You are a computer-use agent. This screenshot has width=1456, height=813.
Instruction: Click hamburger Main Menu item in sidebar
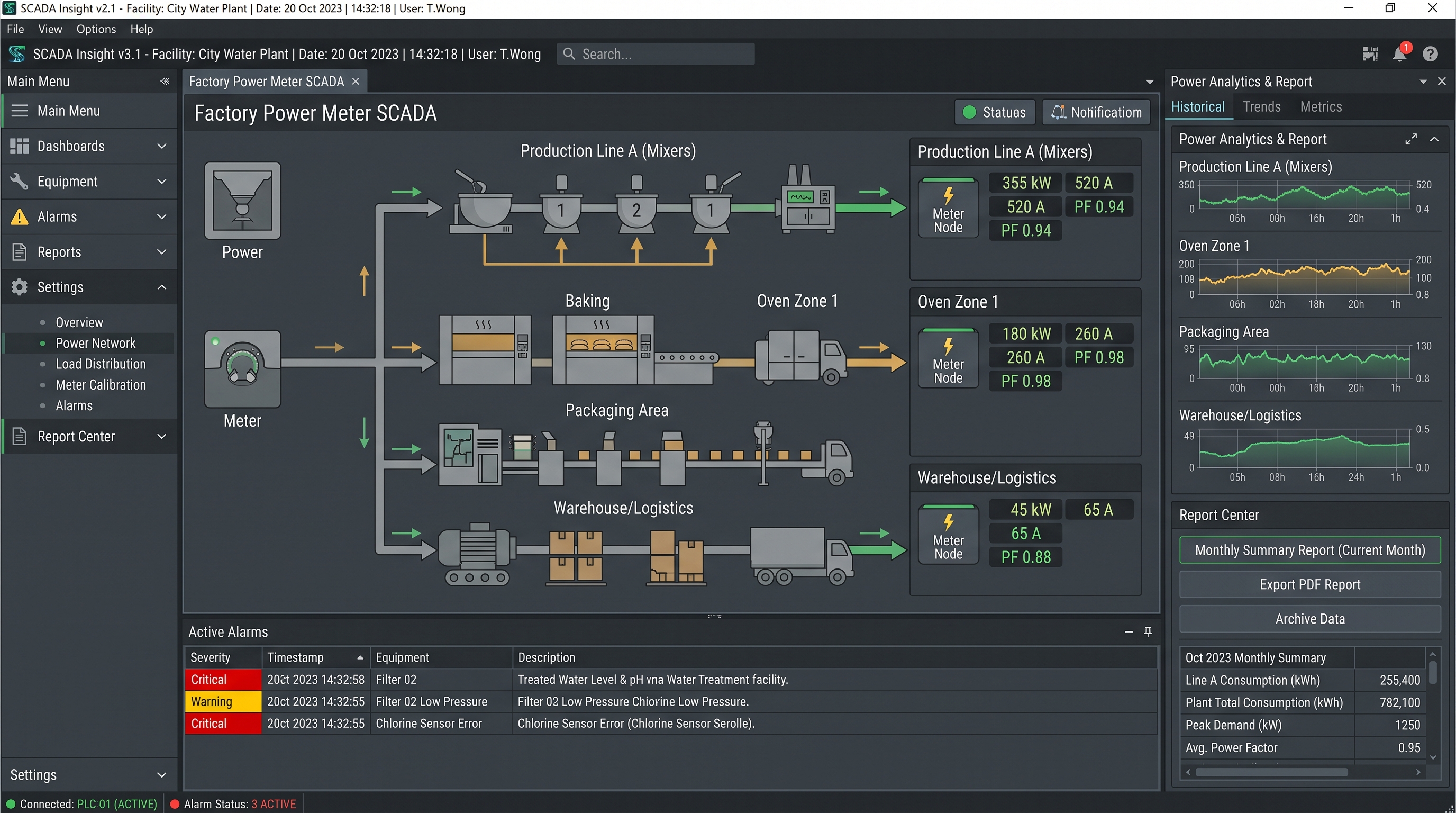pyautogui.click(x=90, y=111)
